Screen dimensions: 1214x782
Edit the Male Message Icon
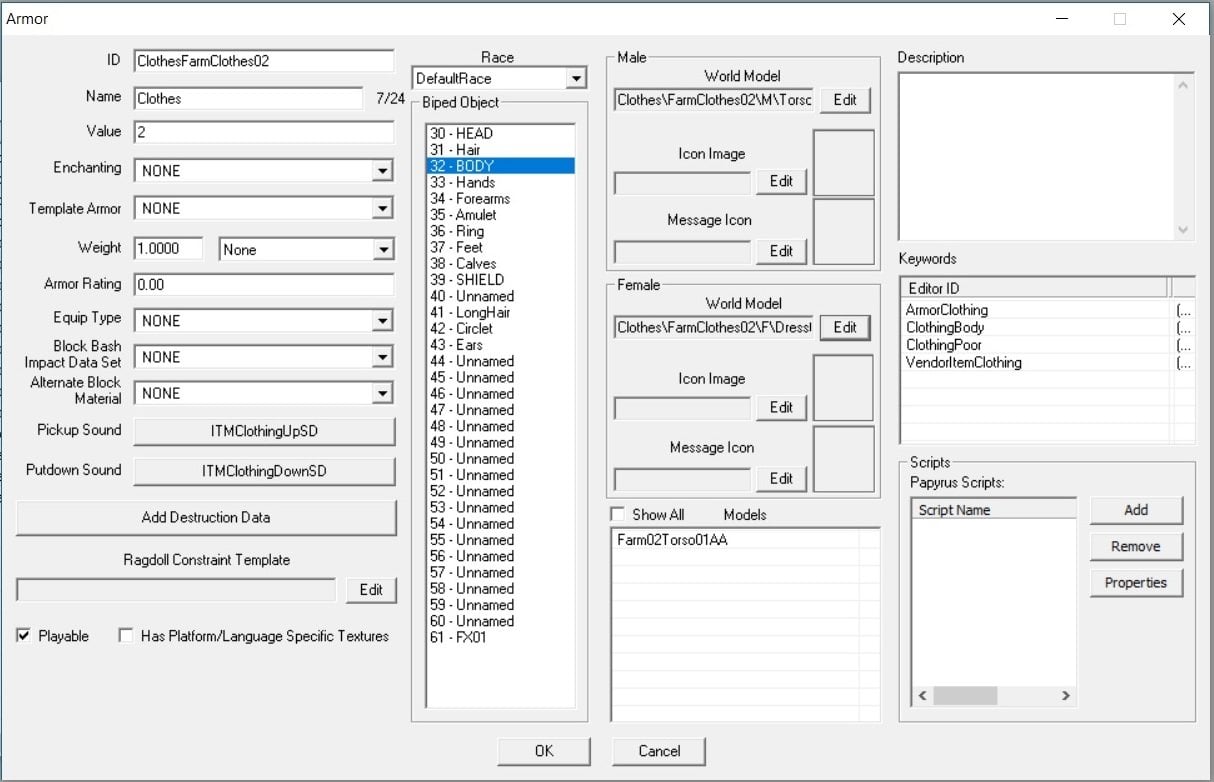[x=781, y=251]
